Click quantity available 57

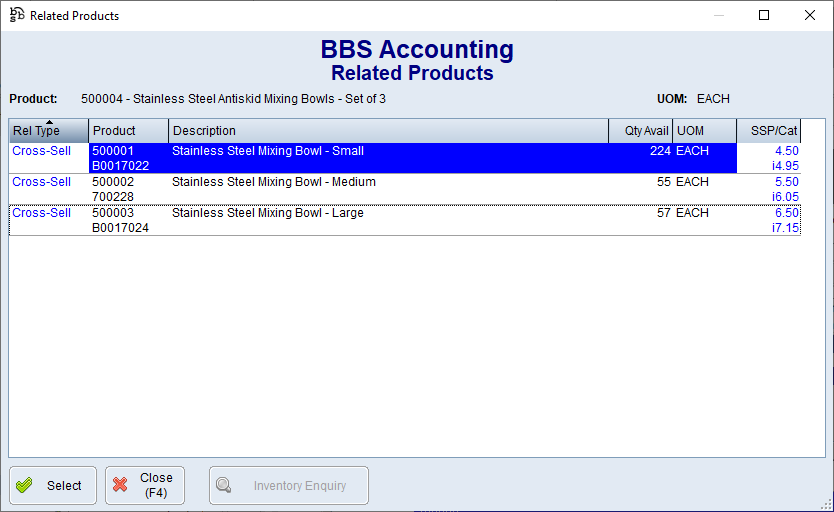tap(664, 213)
